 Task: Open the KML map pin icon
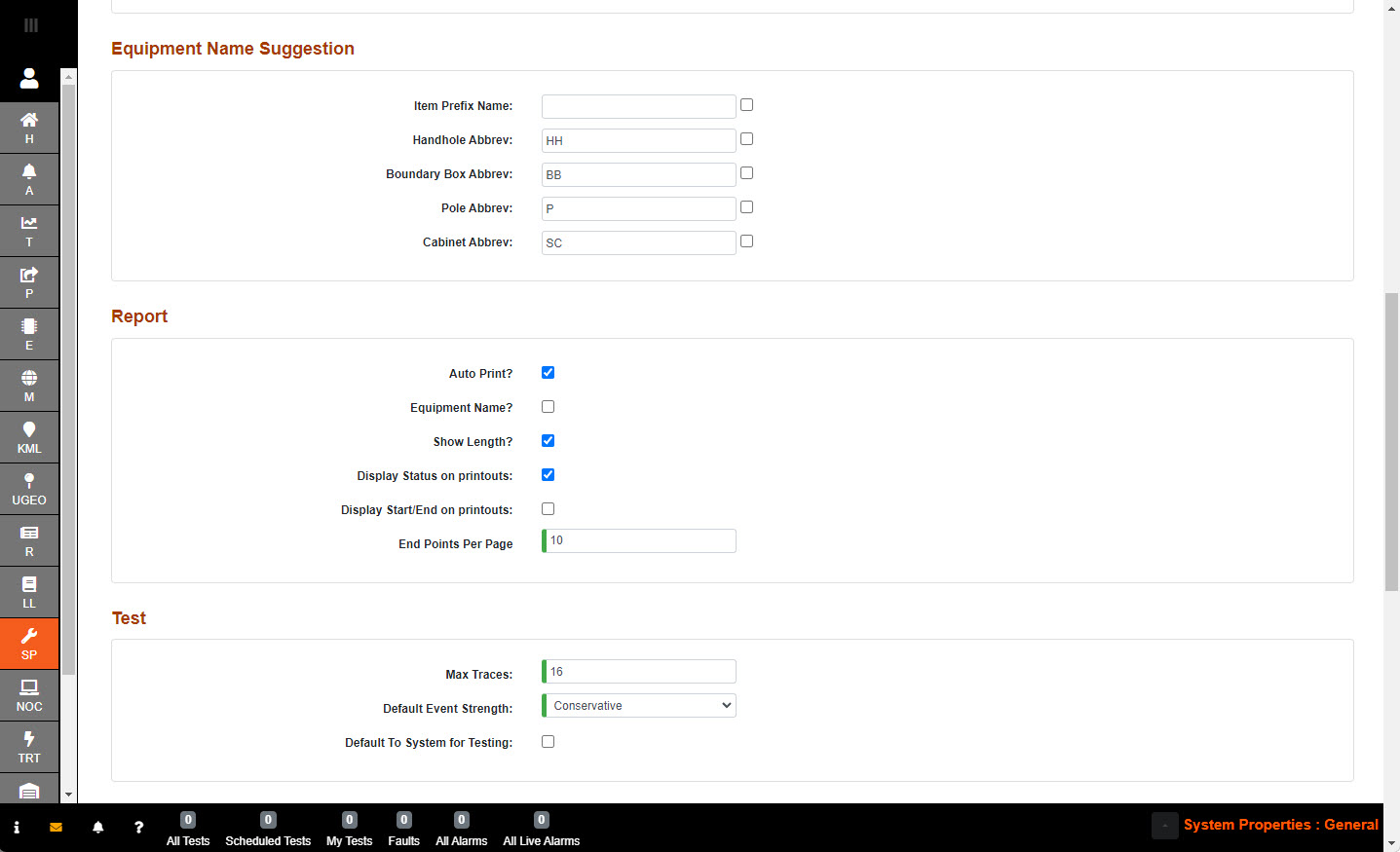[29, 437]
